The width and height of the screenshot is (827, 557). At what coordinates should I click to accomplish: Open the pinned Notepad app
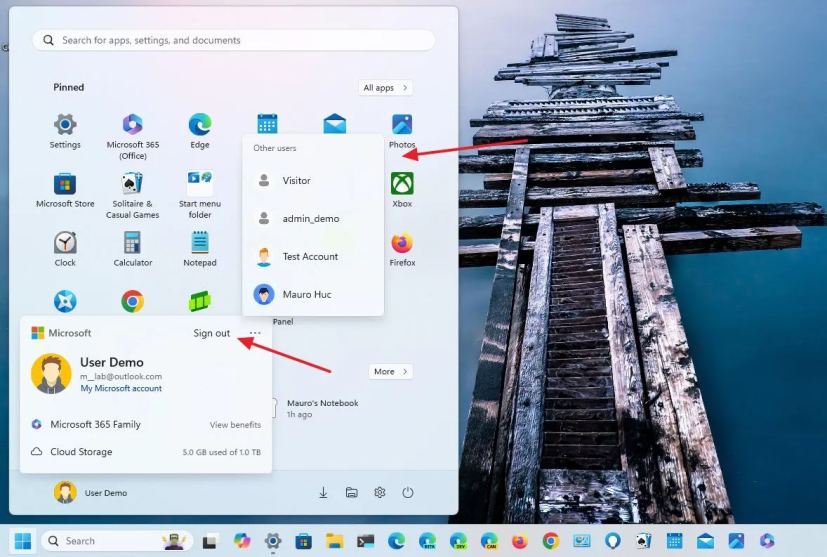click(x=200, y=249)
